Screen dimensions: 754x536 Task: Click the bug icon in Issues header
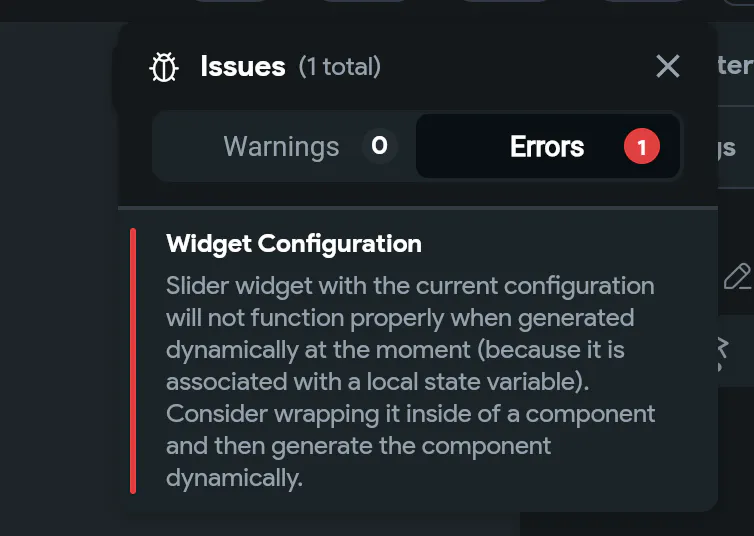pos(164,67)
